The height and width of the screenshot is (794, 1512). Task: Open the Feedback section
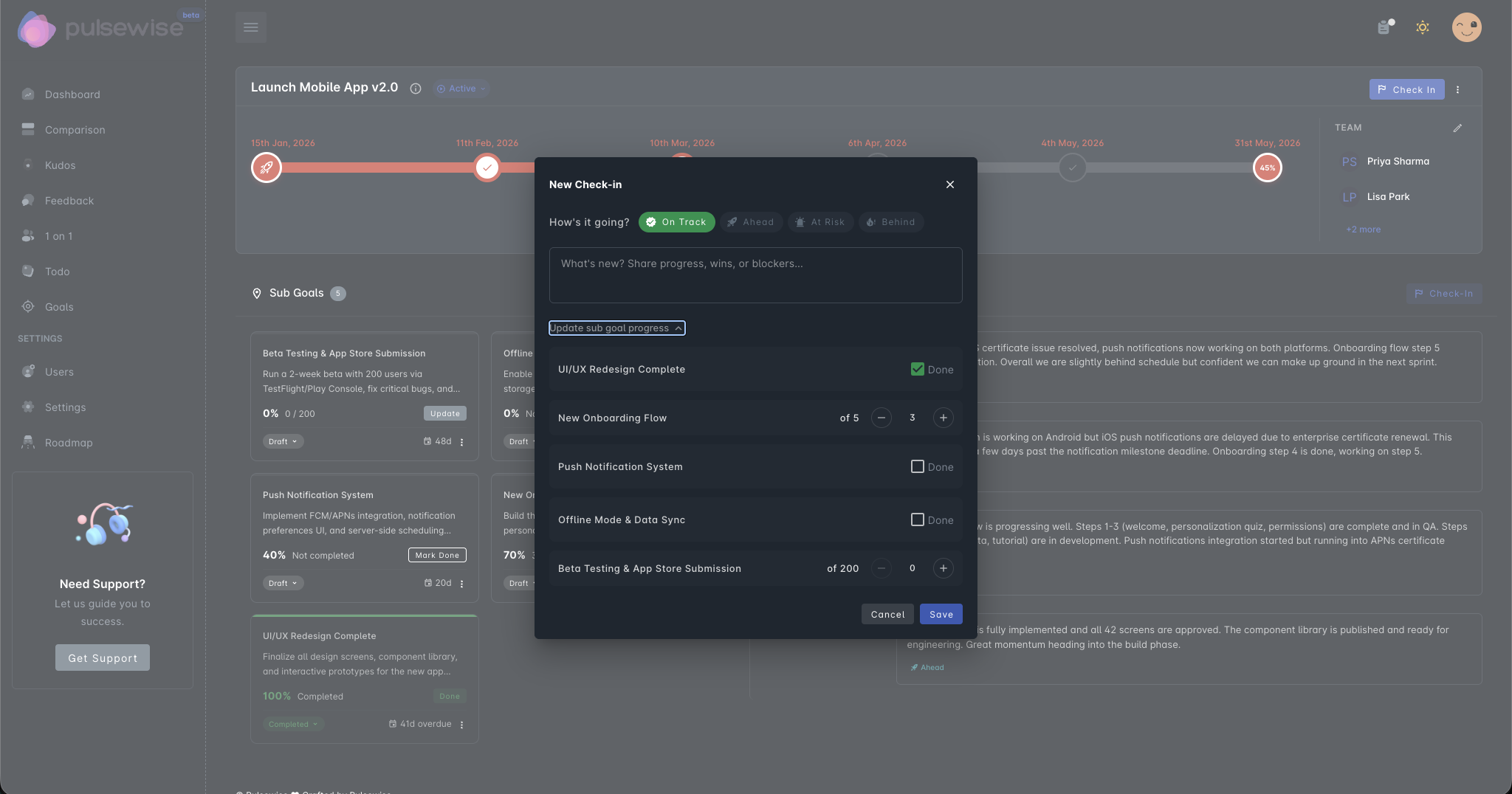69,200
